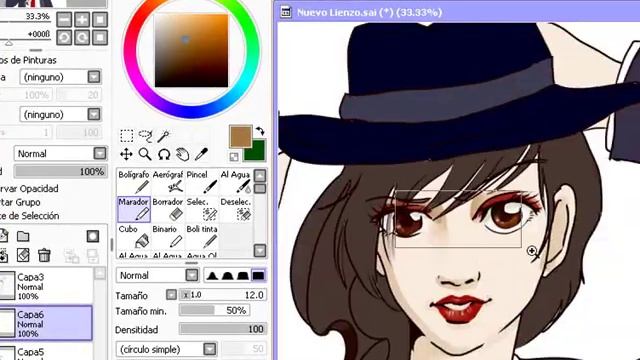Click Capa3 layer thumbnail
This screenshot has width=640, height=360.
point(7,286)
